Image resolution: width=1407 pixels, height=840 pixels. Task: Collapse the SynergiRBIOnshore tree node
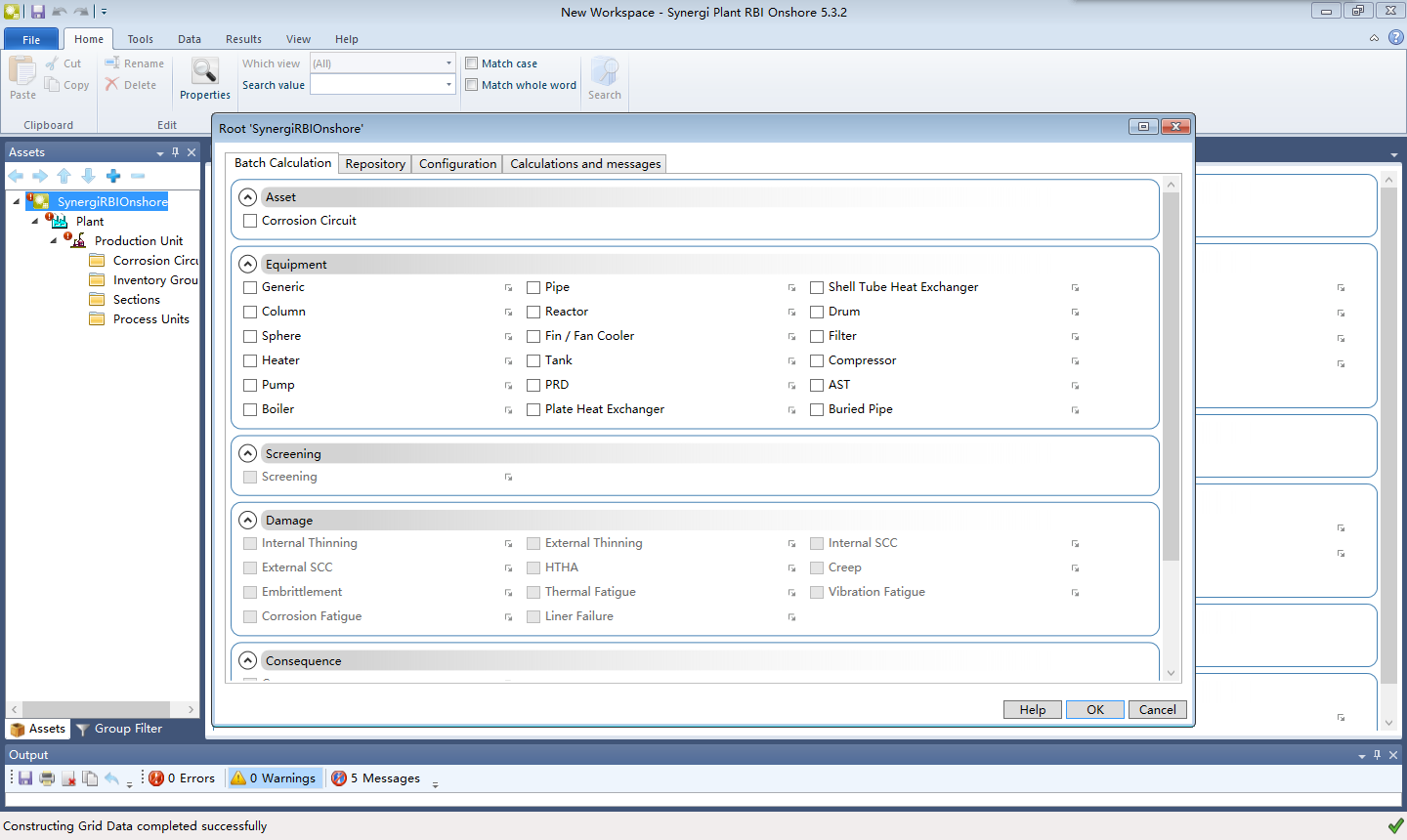coord(17,202)
